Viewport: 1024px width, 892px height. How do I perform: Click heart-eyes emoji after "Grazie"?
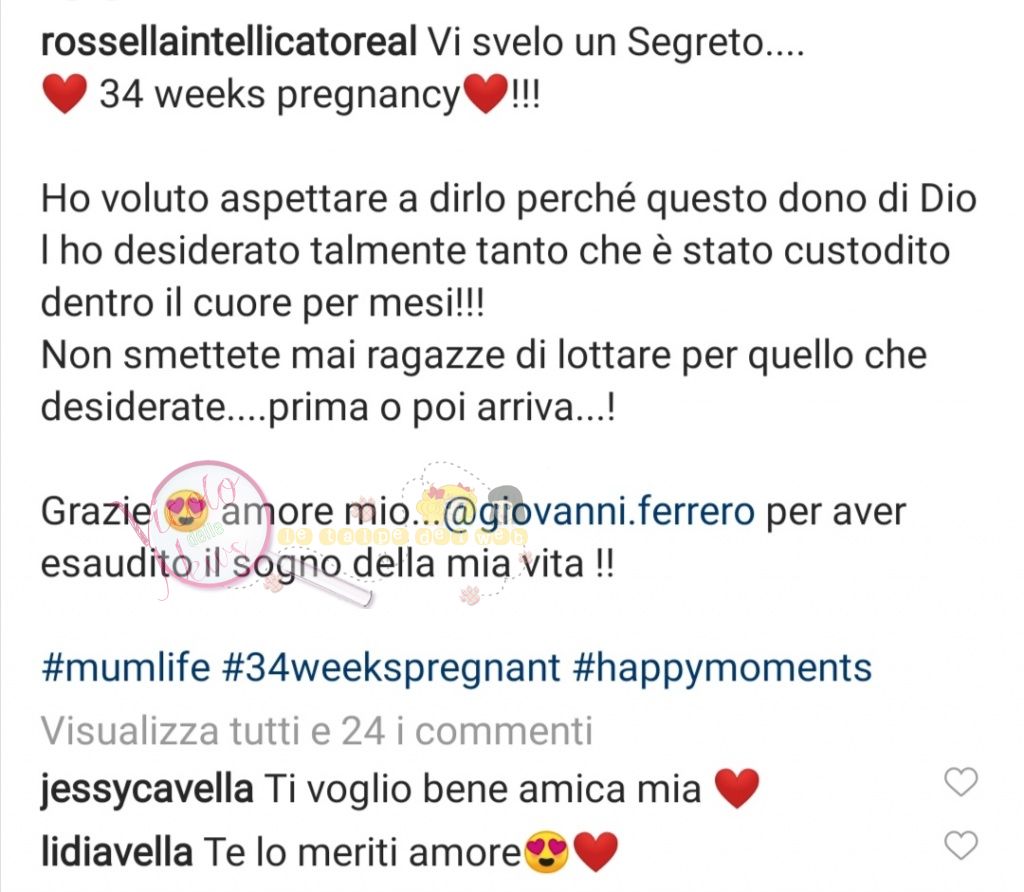click(x=187, y=510)
